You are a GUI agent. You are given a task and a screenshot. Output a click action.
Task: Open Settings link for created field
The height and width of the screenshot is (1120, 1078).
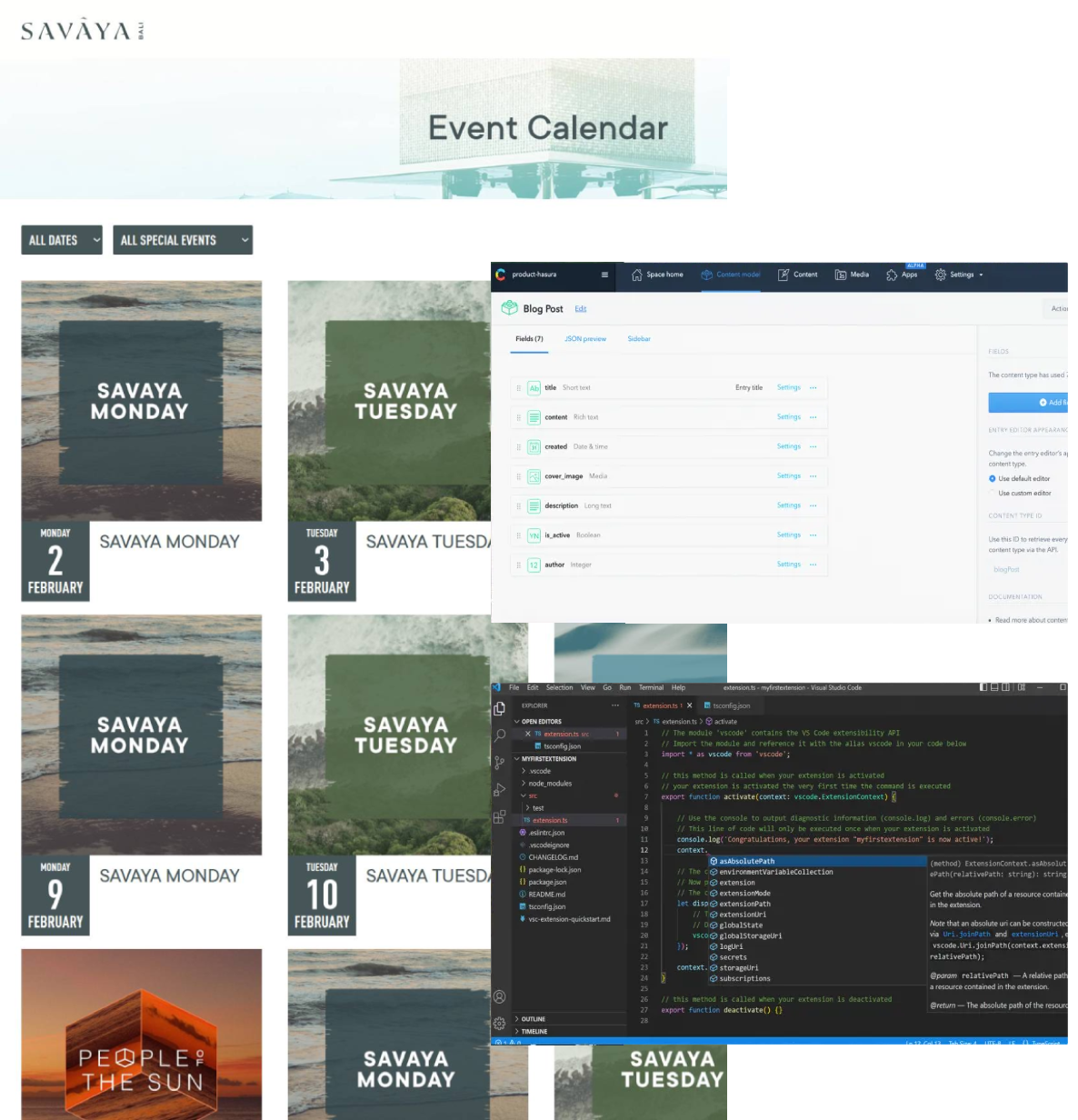789,446
